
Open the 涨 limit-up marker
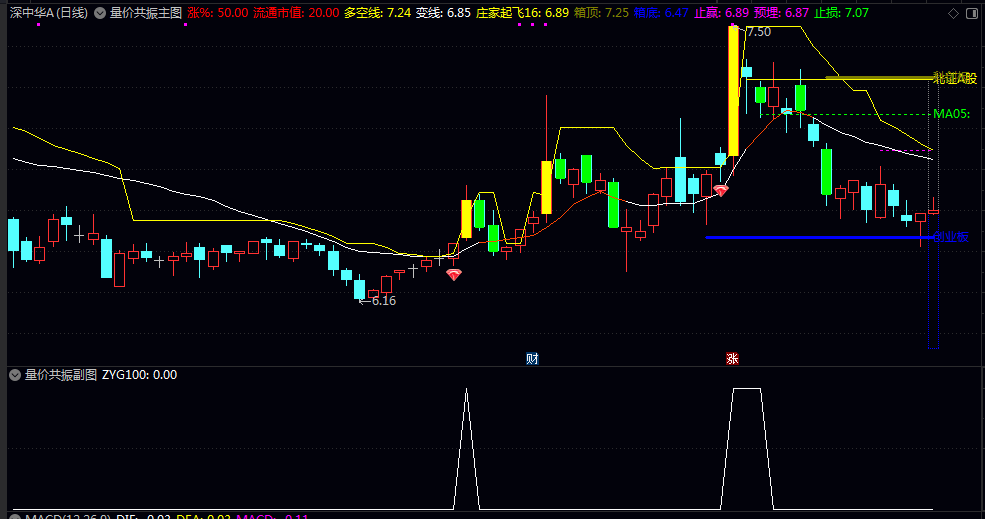point(732,359)
